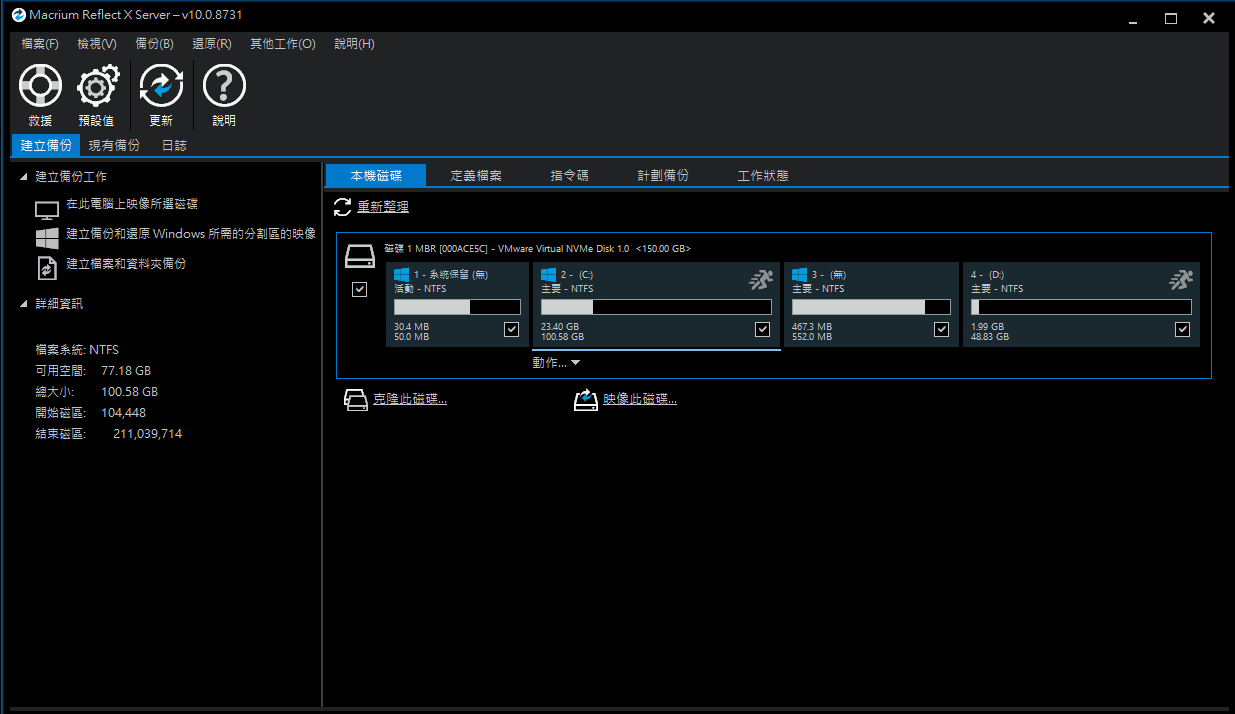1235x714 pixels.
Task: Click the monitor icon for imaging selected disks
Action: (x=47, y=211)
